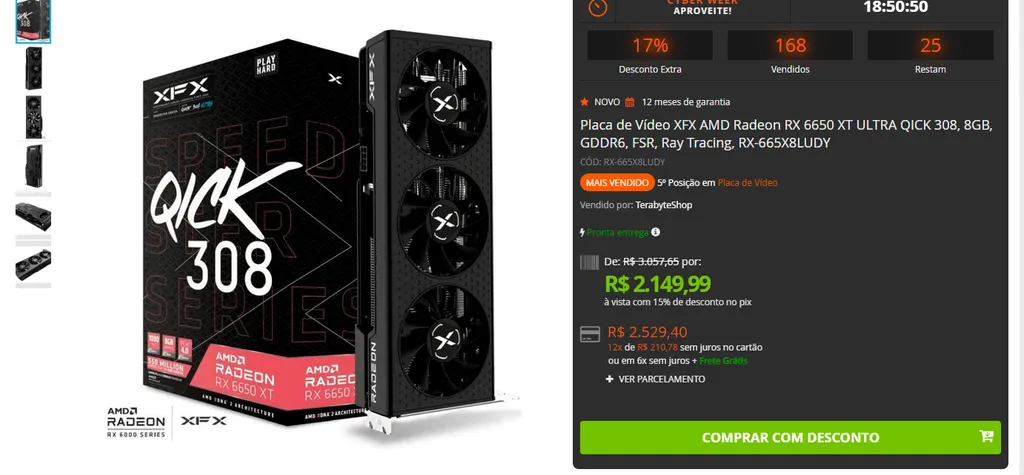The width and height of the screenshot is (1024, 475).
Task: Select the last product thumbnail
Action: tap(33, 264)
